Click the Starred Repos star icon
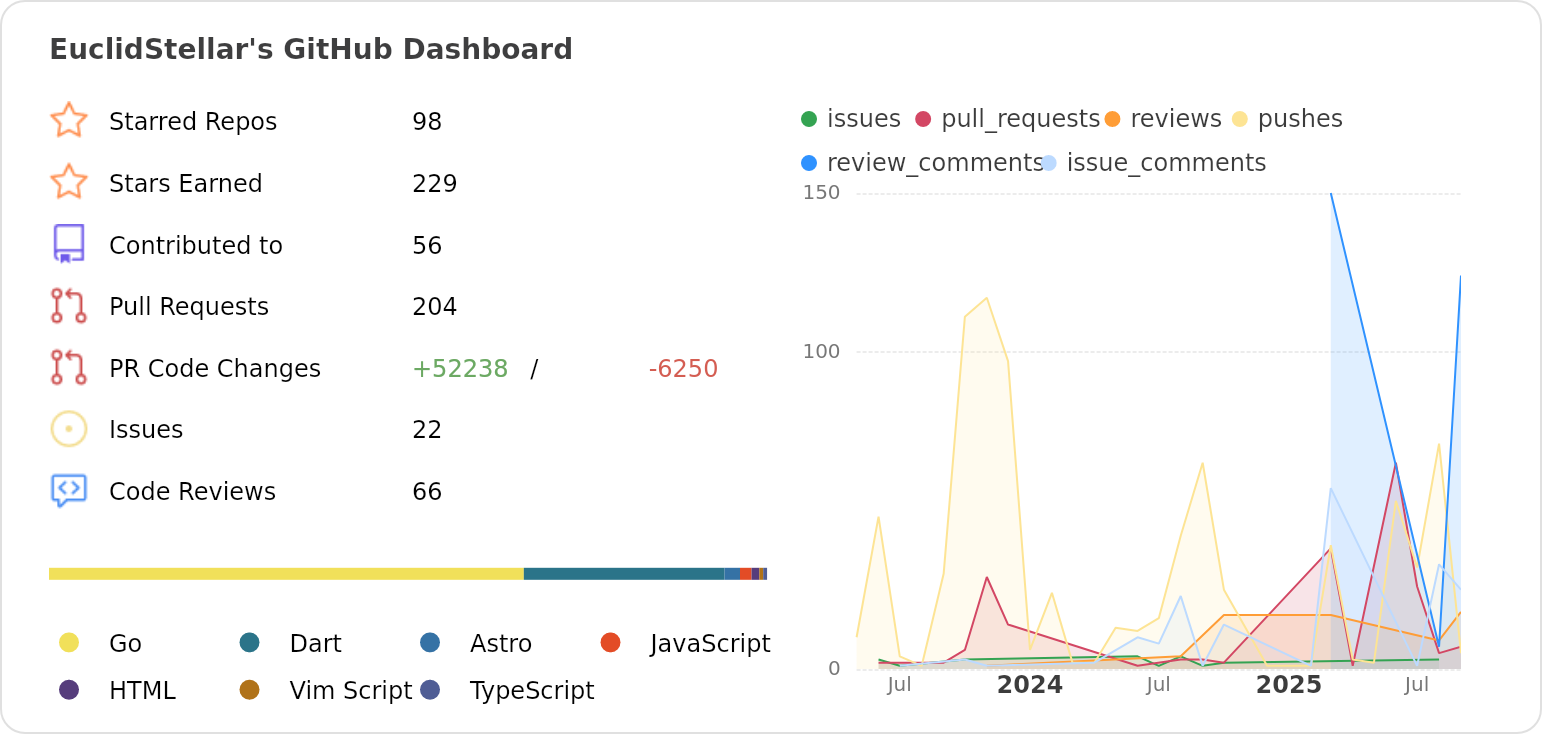Image resolution: width=1542 pixels, height=734 pixels. pos(68,121)
